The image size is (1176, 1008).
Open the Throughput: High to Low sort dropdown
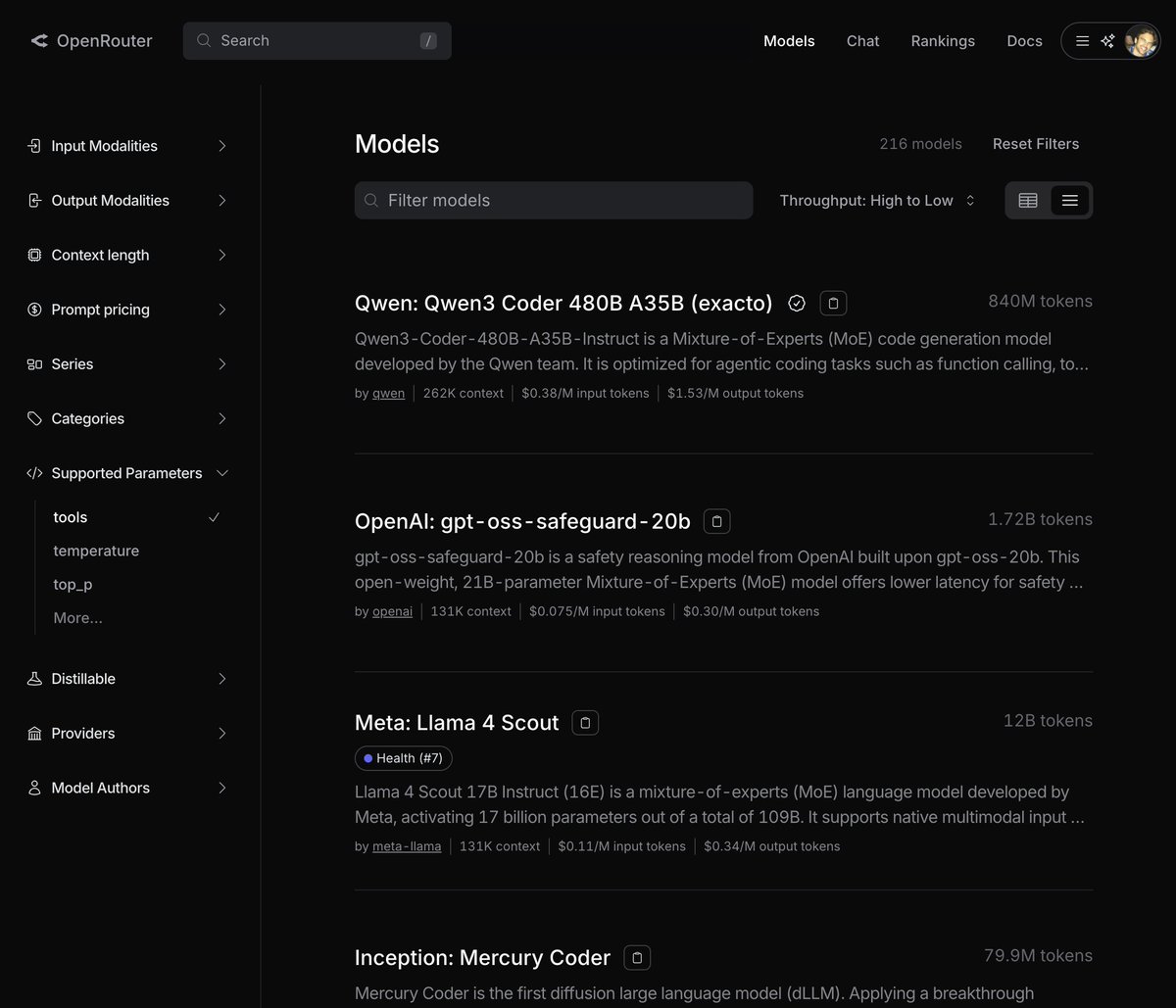click(x=877, y=201)
